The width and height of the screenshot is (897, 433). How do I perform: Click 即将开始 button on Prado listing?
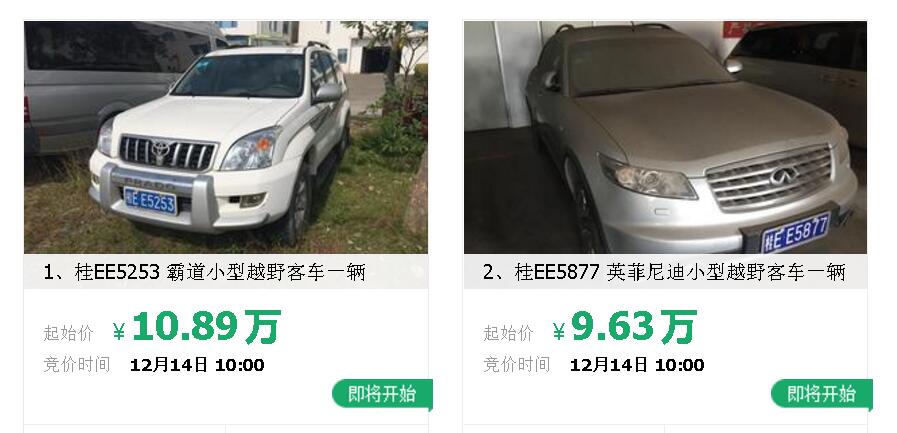[382, 394]
